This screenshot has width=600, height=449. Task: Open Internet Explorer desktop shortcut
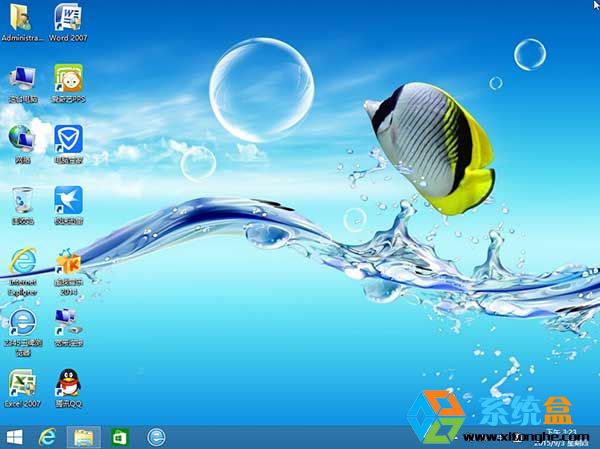click(x=21, y=261)
